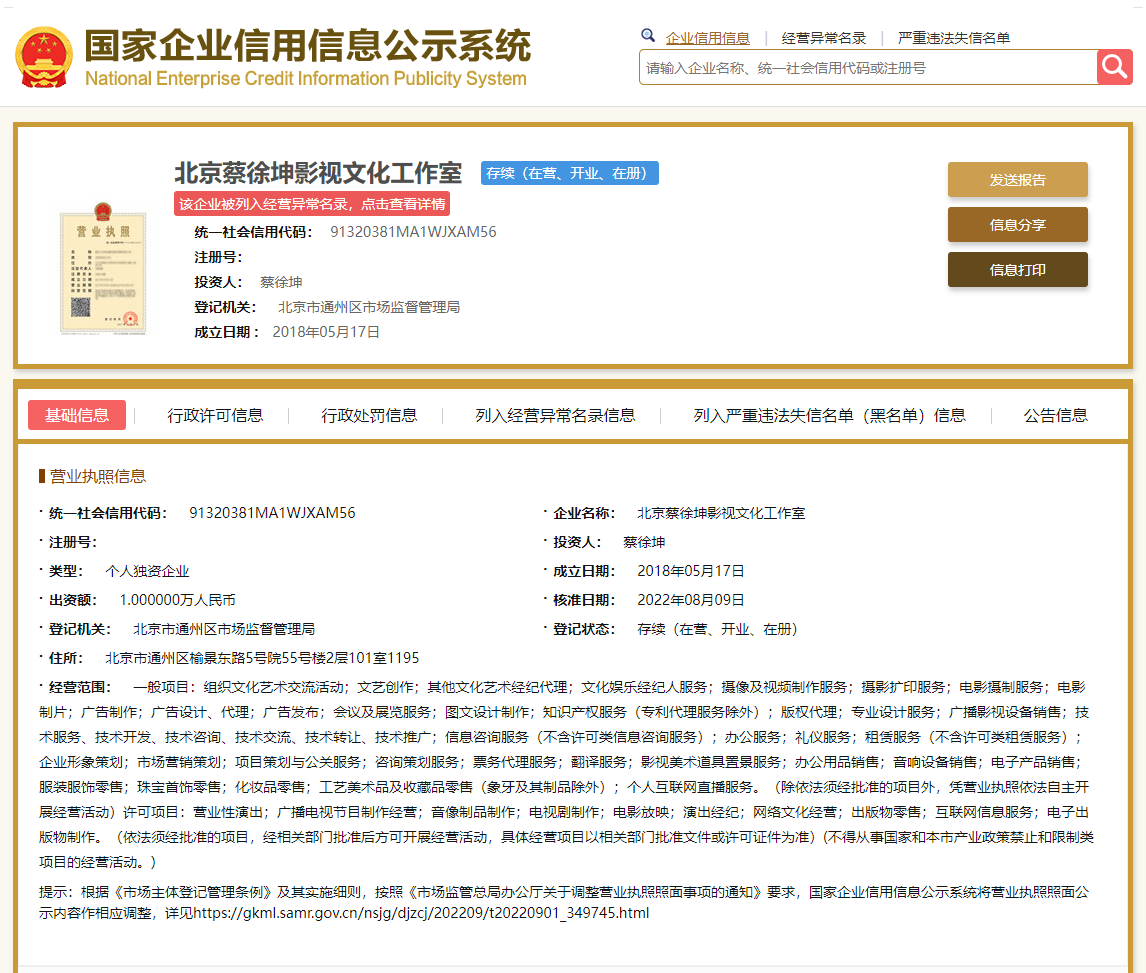Click the site title 国家企业信用信息公示系统
The height and width of the screenshot is (973, 1146).
(x=308, y=46)
